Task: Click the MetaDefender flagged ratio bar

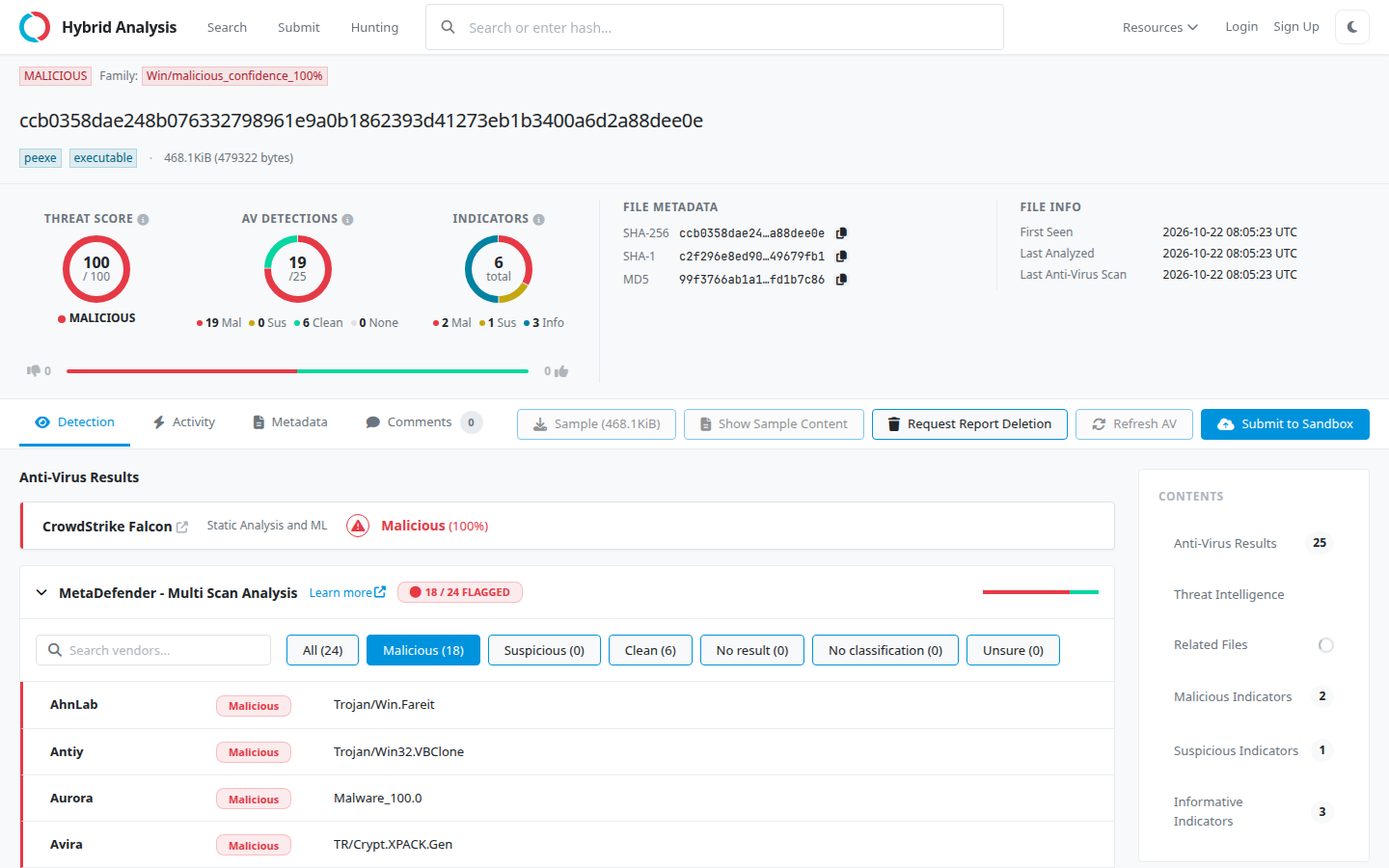Action: tap(1041, 592)
